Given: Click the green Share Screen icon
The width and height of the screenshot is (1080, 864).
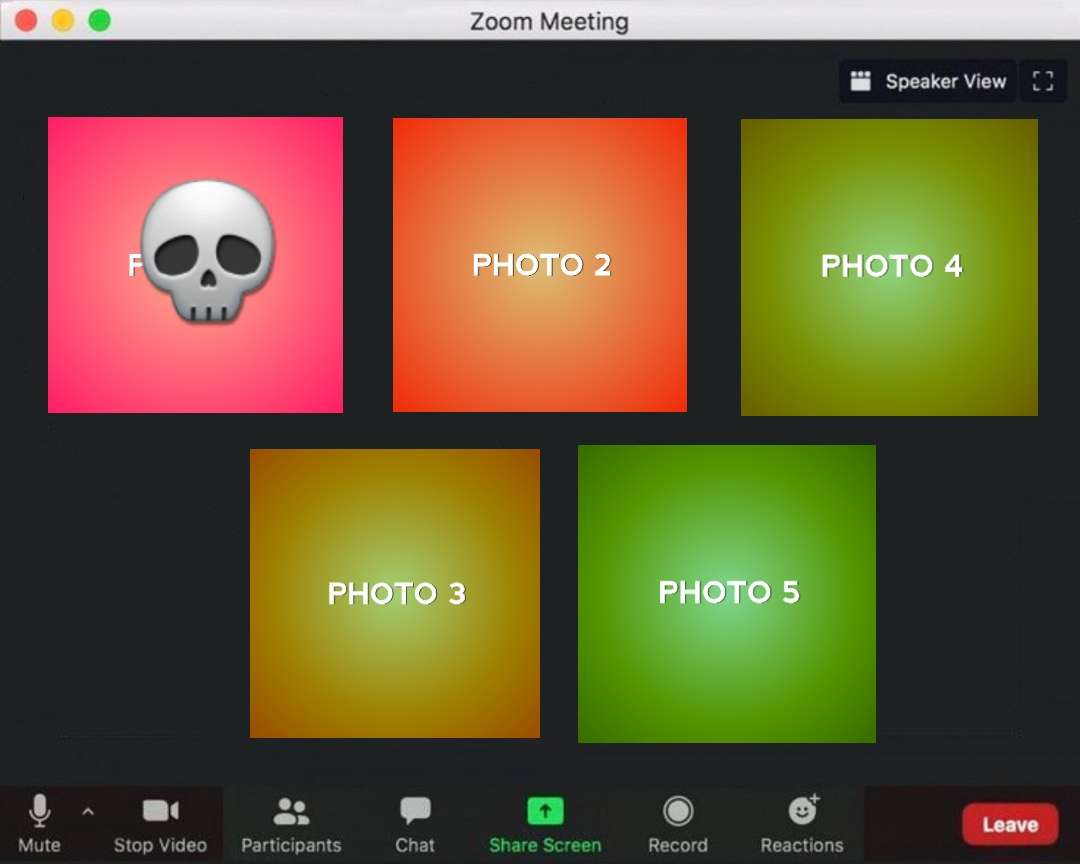Looking at the screenshot, I should click(545, 811).
